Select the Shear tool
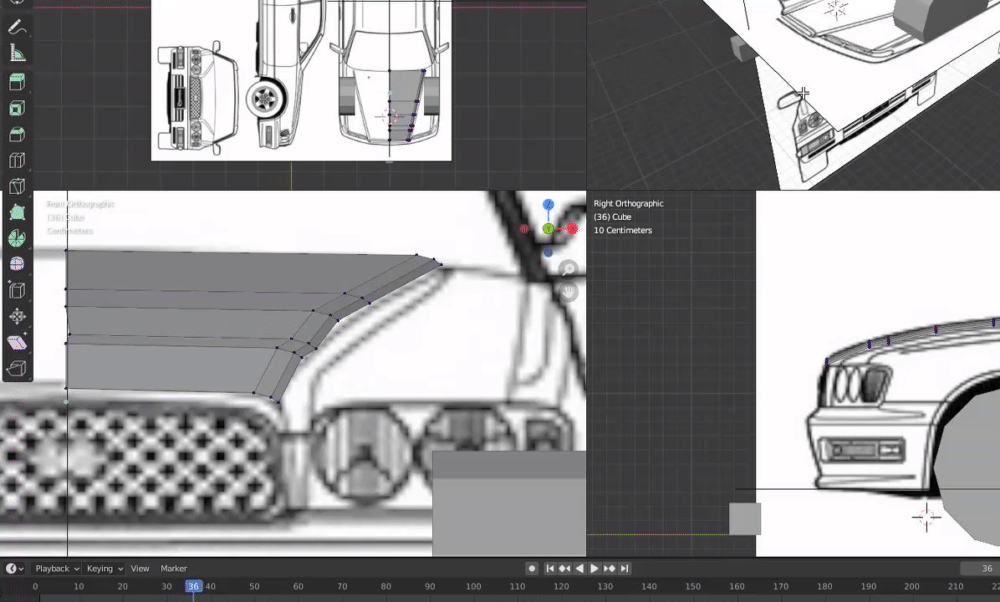The image size is (1000, 602). click(17, 342)
